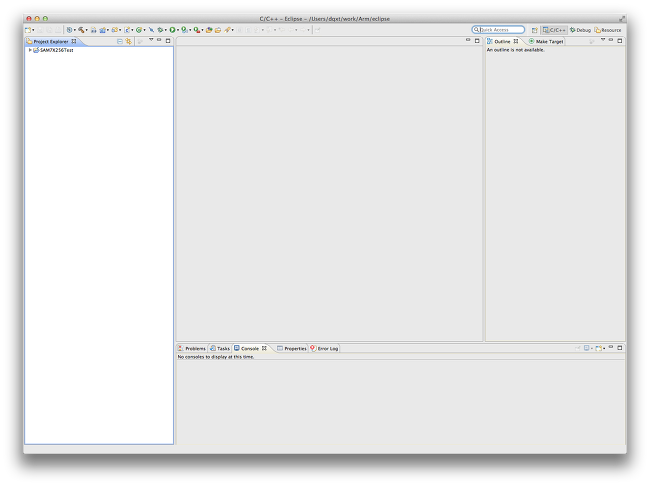Screen dimensions: 650x486
Task: Minimize the Project Explorer panel
Action: click(159, 40)
